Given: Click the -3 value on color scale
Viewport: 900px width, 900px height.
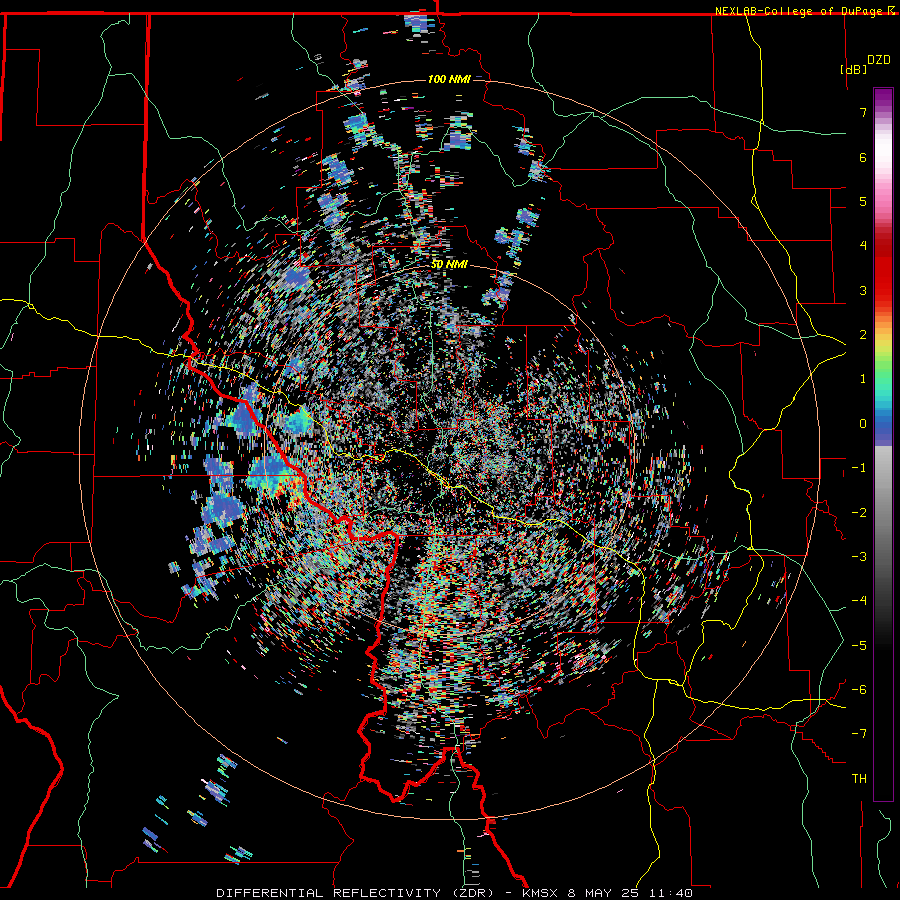Looking at the screenshot, I should click(x=859, y=557).
